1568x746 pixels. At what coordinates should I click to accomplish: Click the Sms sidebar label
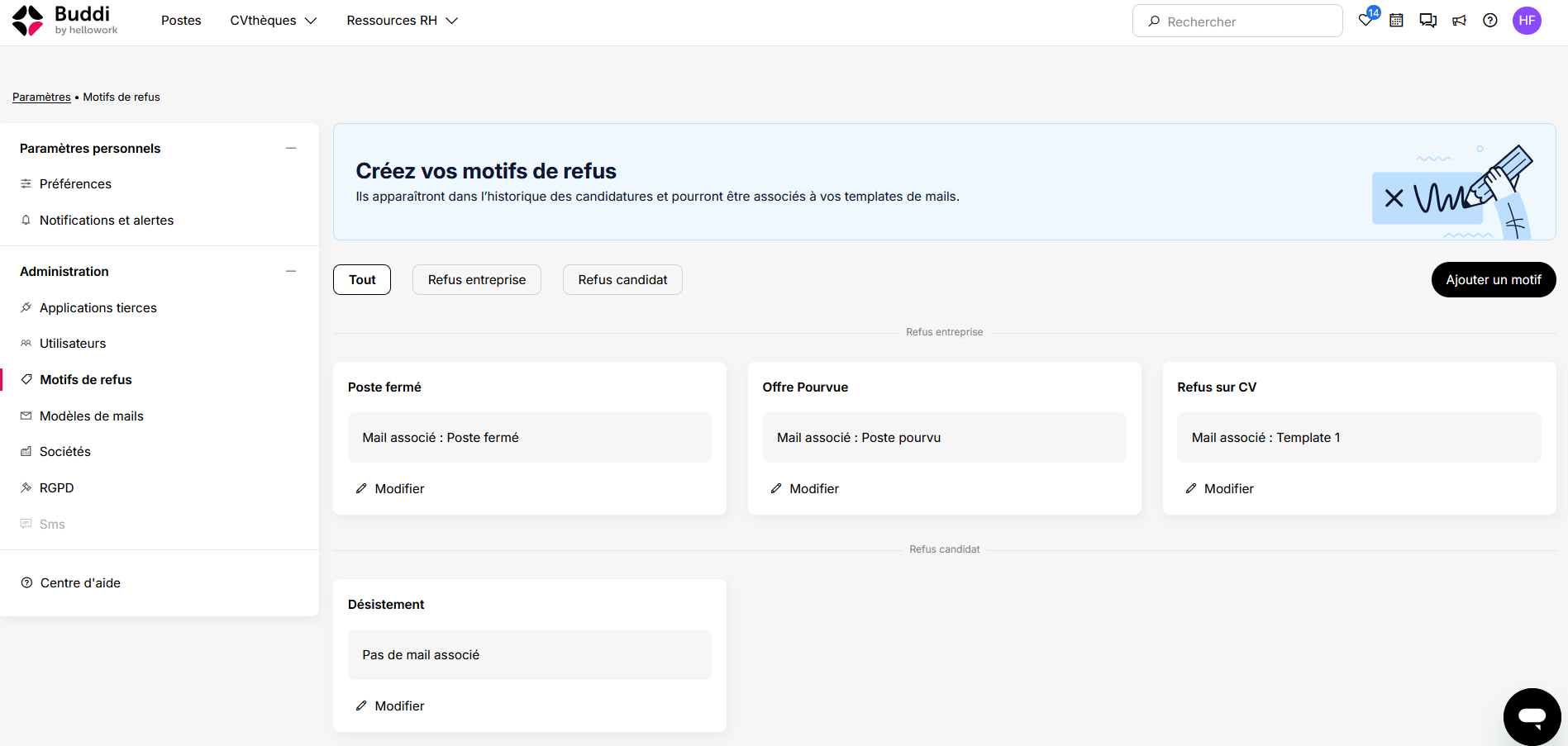(52, 524)
